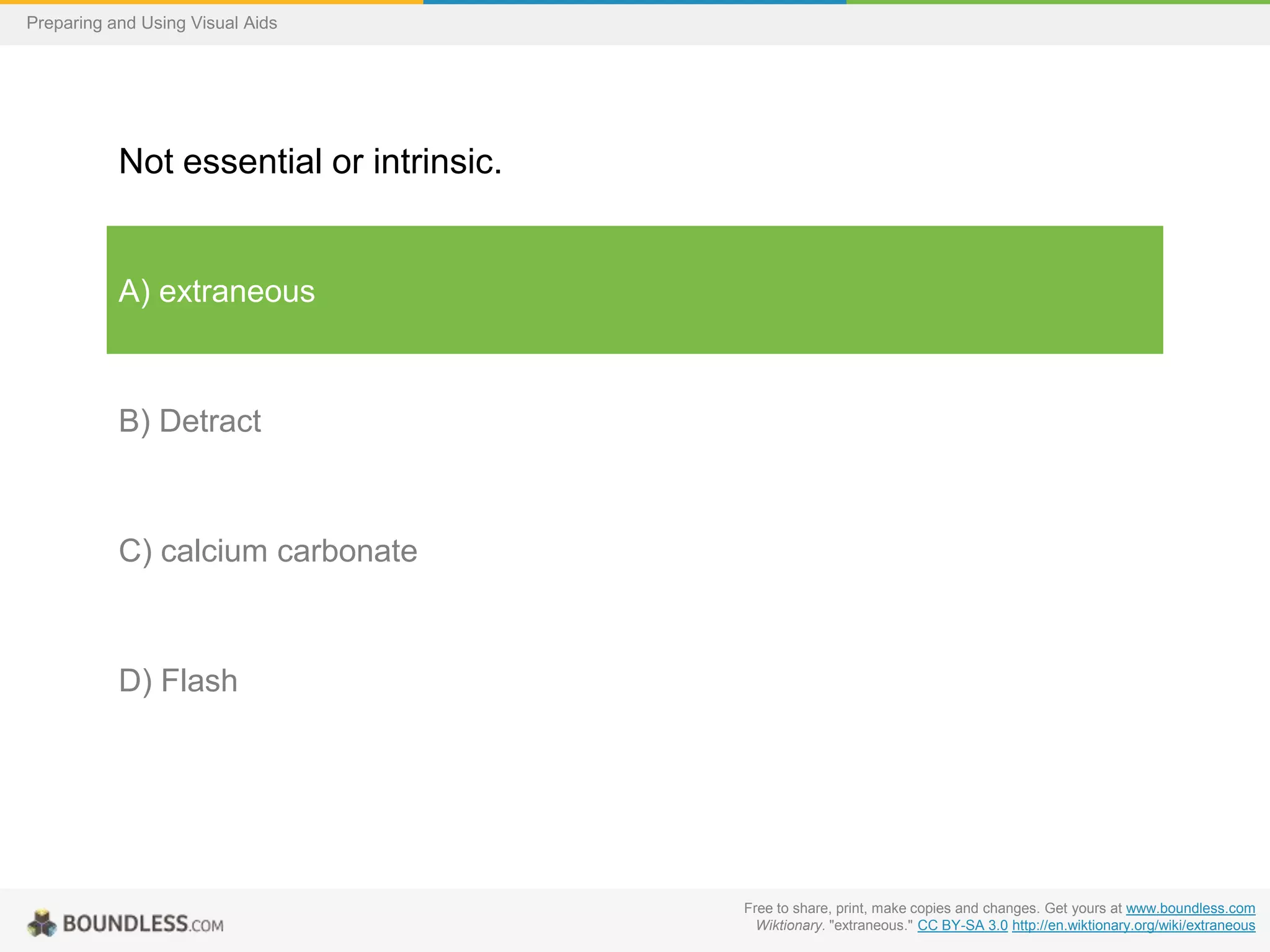This screenshot has height=952, width=1270.
Task: Click the quoted word "extraneous." in footer citation
Action: click(871, 925)
